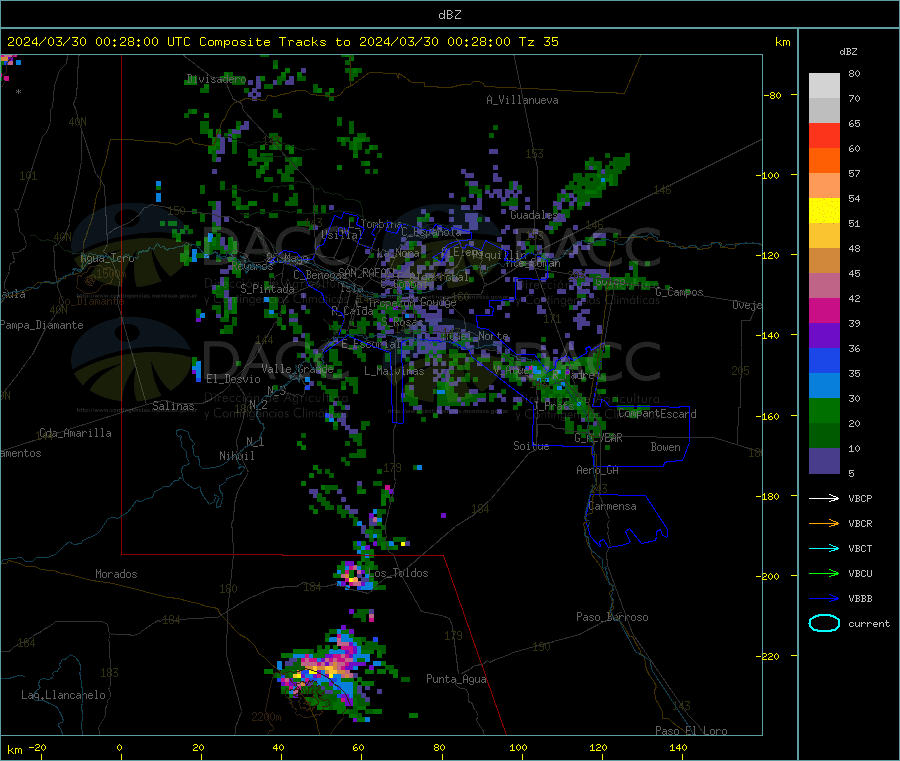
Task: Click the timestamp header '2024/03/30 00:28:00 UTC'
Action: (x=99, y=42)
